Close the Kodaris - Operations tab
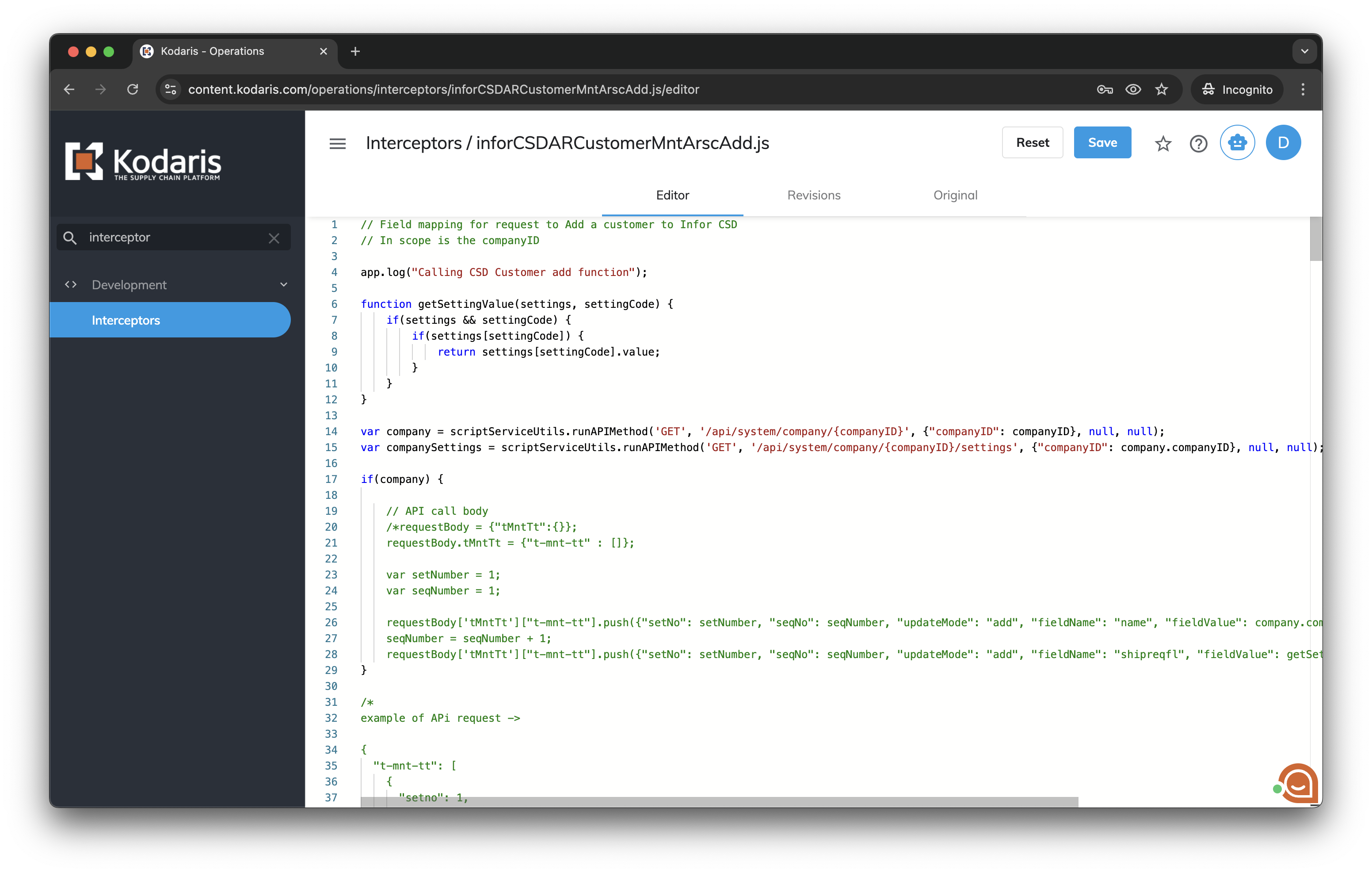Image resolution: width=1372 pixels, height=873 pixels. pos(324,51)
